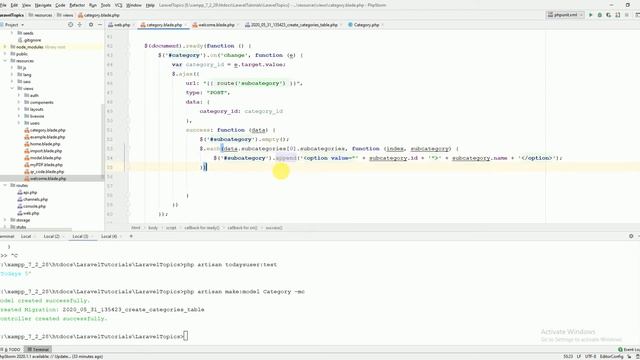The height and width of the screenshot is (360, 640).
Task: Switch to the Local (3) terminal tab
Action: click(x=80, y=236)
